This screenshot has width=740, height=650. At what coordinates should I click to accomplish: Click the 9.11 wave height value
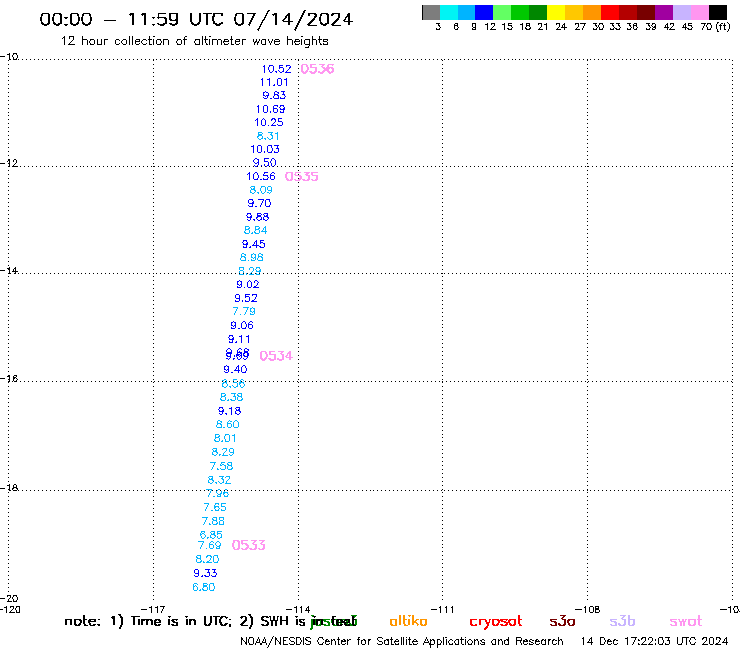pos(239,339)
